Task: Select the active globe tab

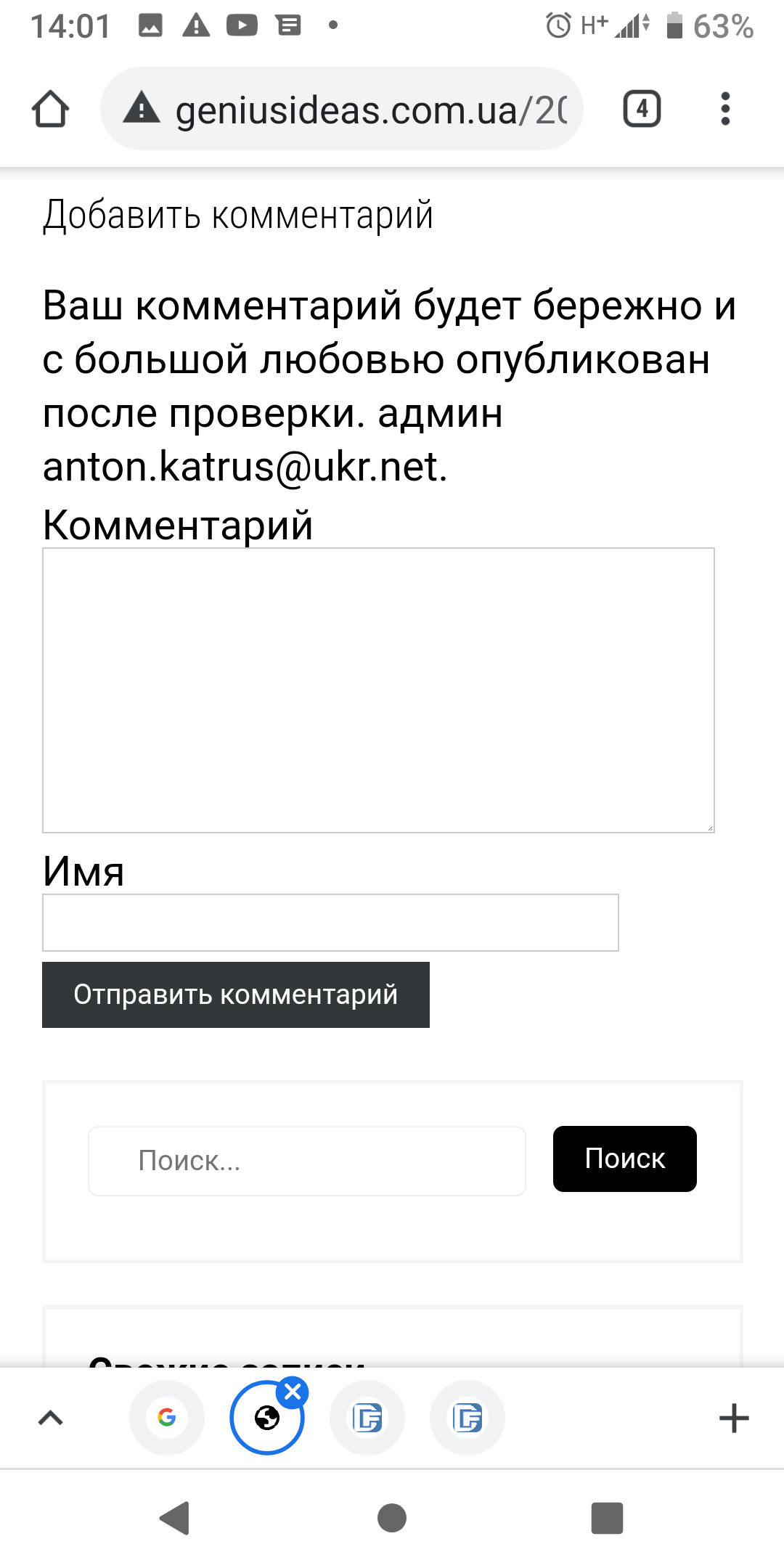Action: [266, 1419]
